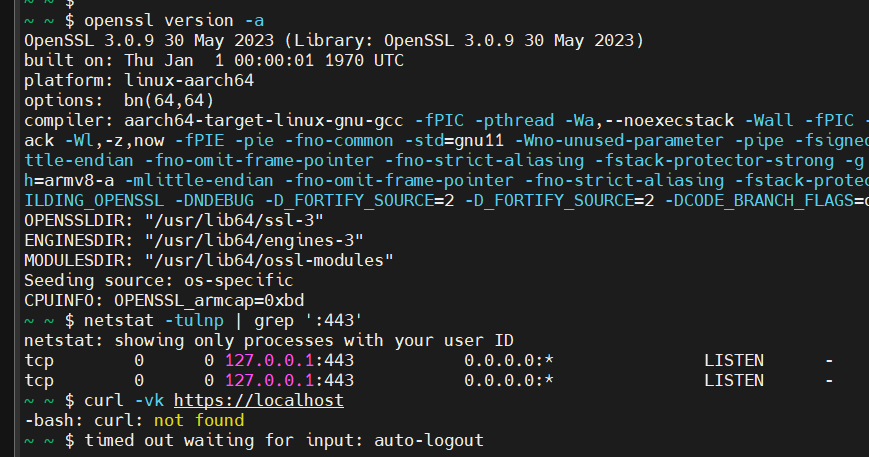Screen dimensions: 869x457
Task: Click LISTEN in the first tcp row
Action: tap(734, 360)
